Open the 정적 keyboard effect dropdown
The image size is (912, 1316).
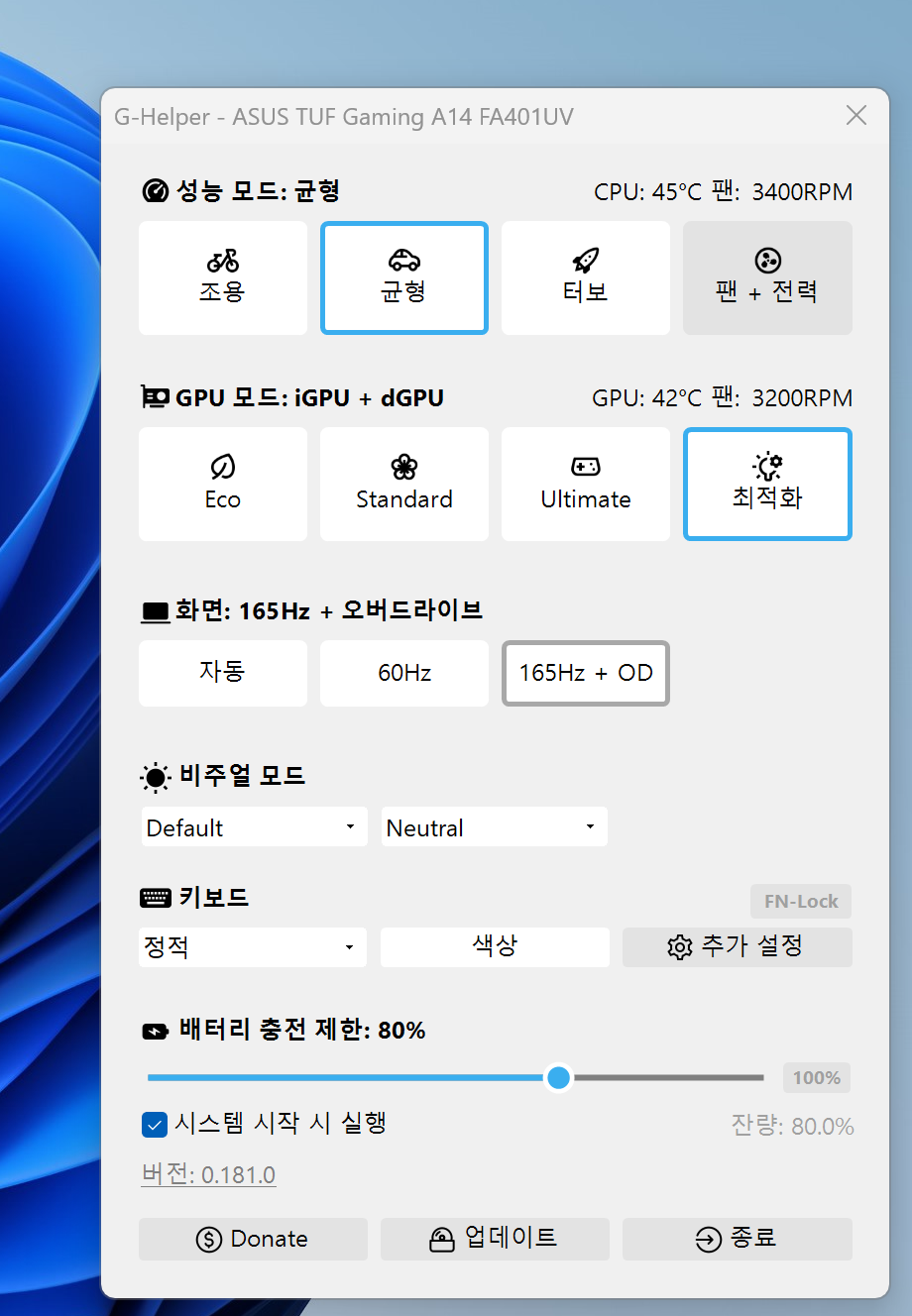[253, 947]
